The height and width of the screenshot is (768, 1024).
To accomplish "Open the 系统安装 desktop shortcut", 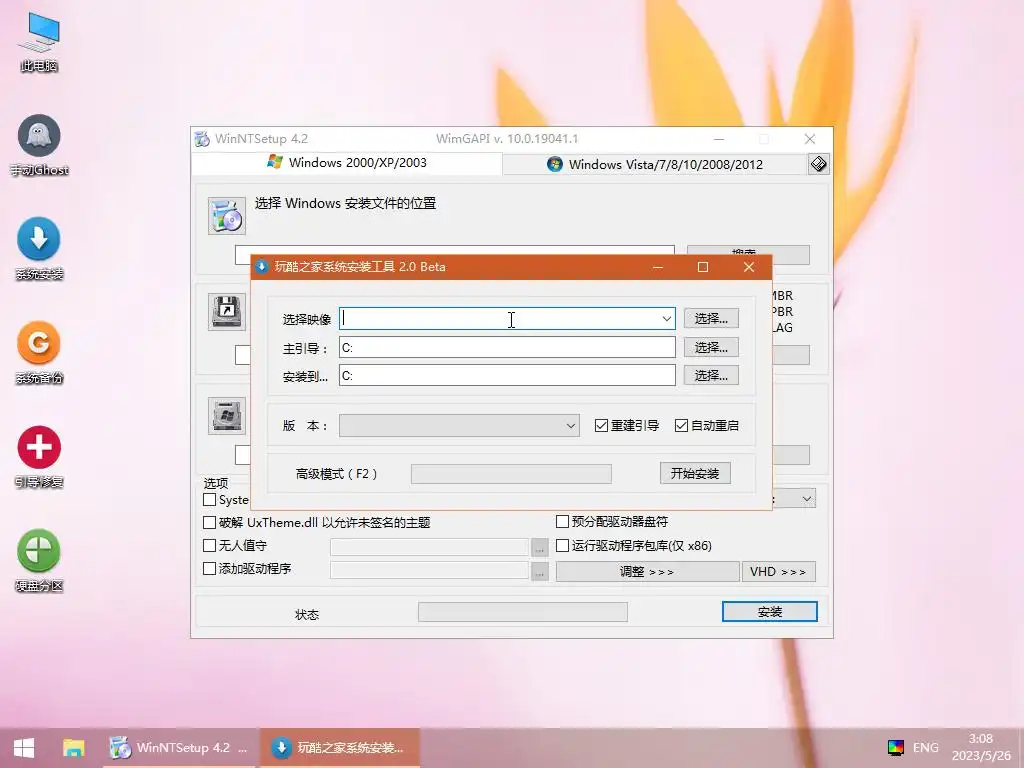I will [x=39, y=249].
